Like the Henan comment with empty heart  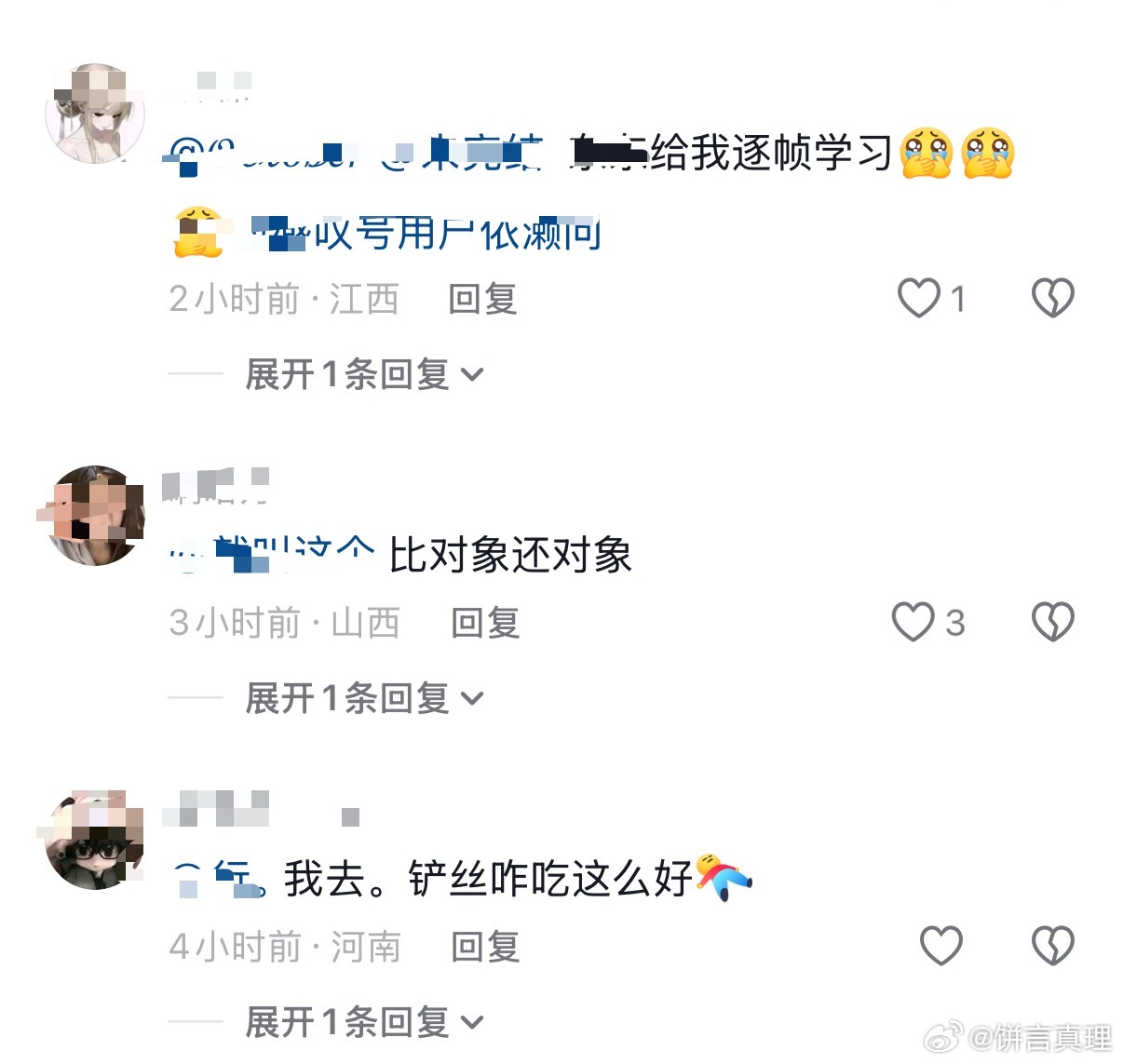[x=941, y=946]
